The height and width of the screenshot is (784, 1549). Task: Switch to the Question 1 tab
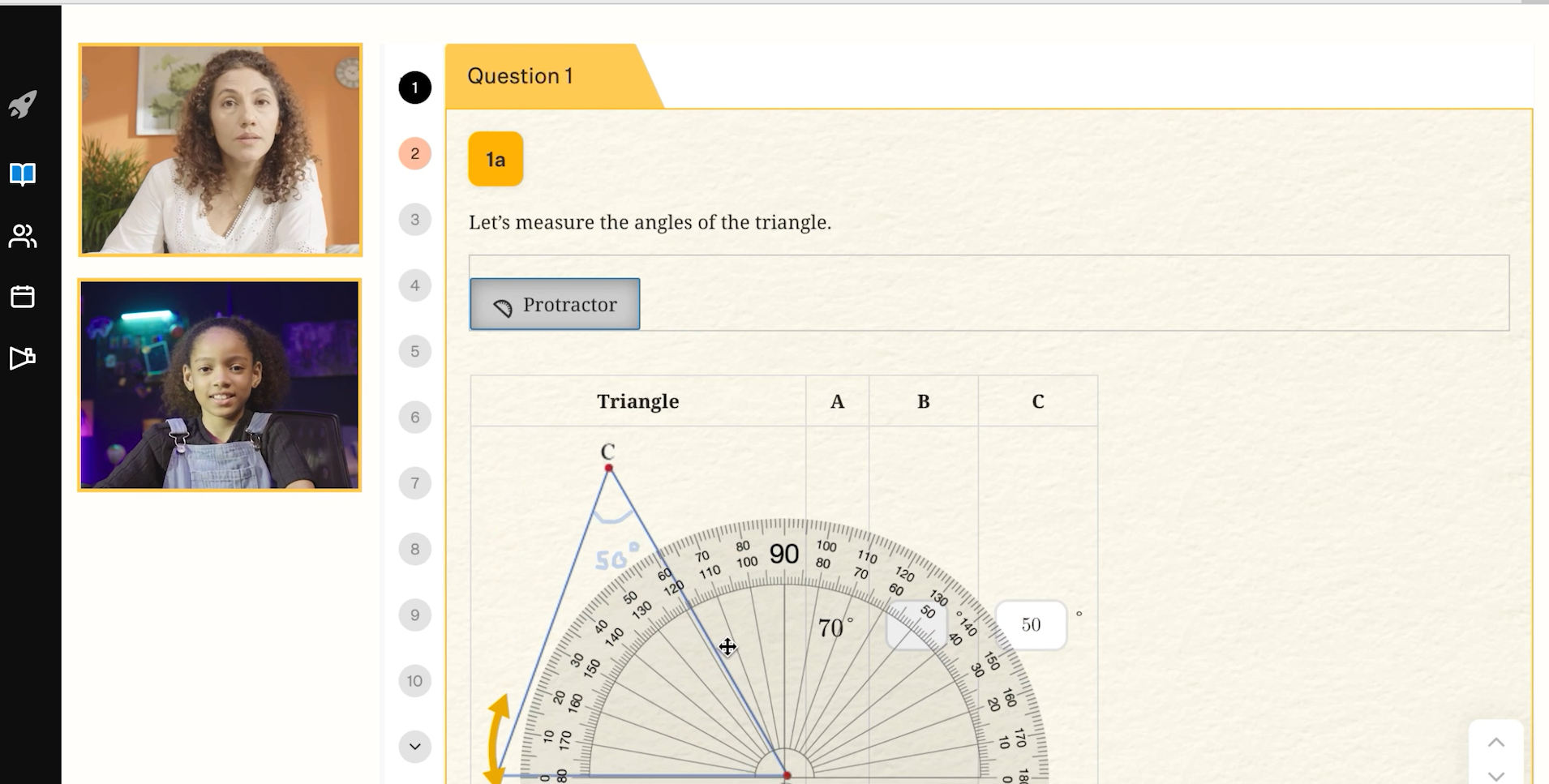[x=519, y=75]
